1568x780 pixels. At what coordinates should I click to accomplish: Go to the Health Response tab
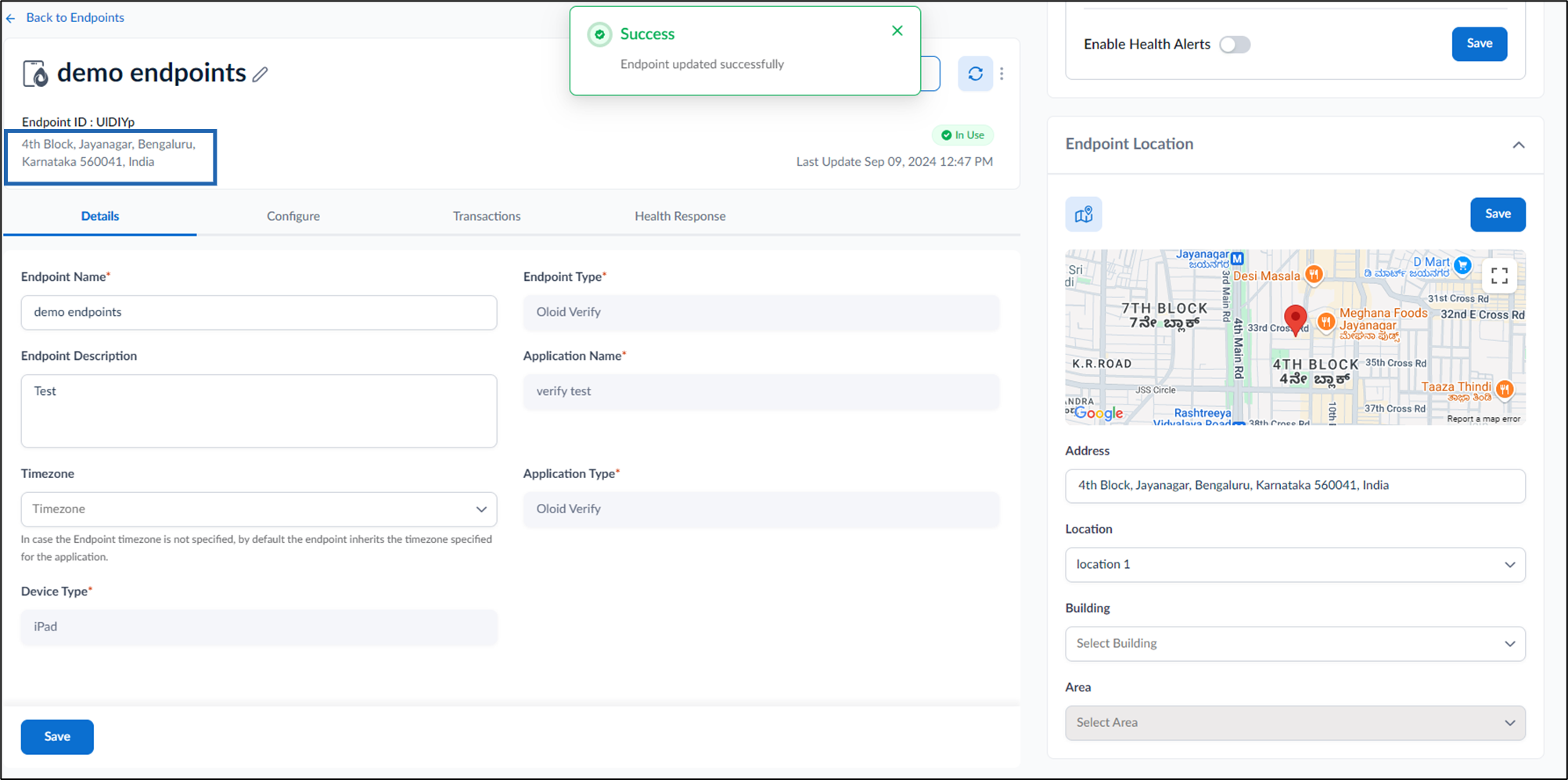tap(680, 216)
